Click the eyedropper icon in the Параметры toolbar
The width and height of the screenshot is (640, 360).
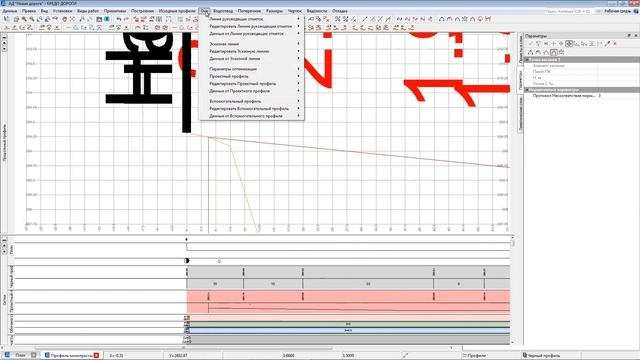607,44
